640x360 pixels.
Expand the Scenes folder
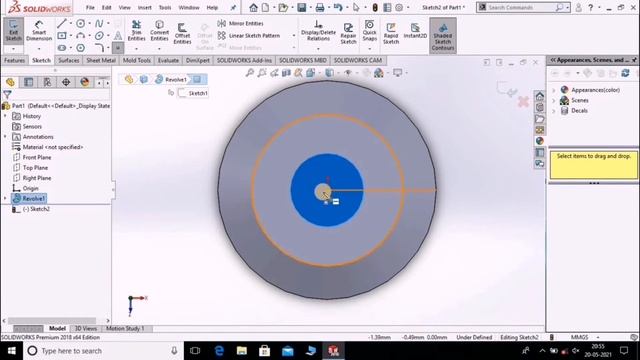tap(554, 100)
